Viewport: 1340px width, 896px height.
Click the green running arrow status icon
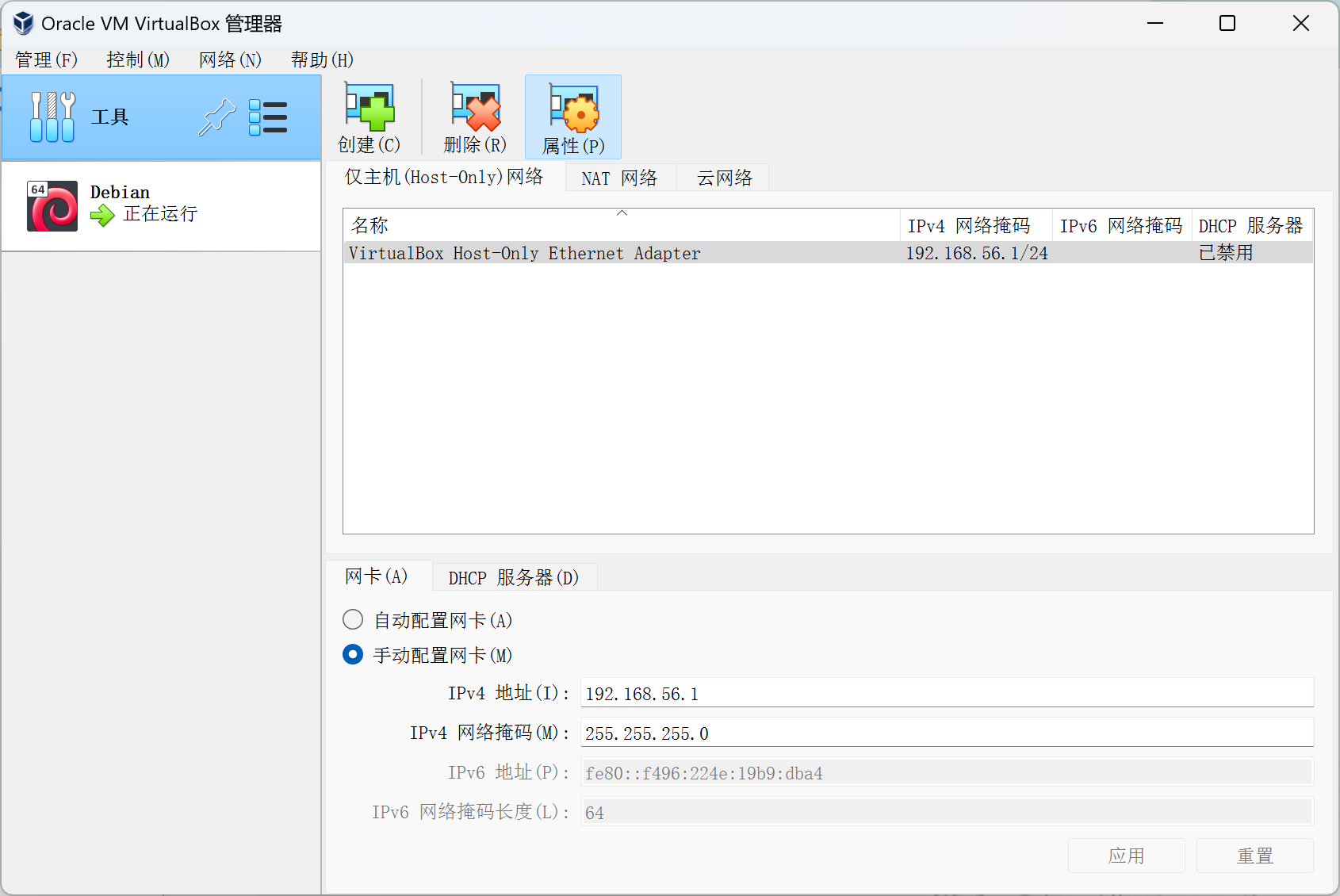tap(102, 215)
